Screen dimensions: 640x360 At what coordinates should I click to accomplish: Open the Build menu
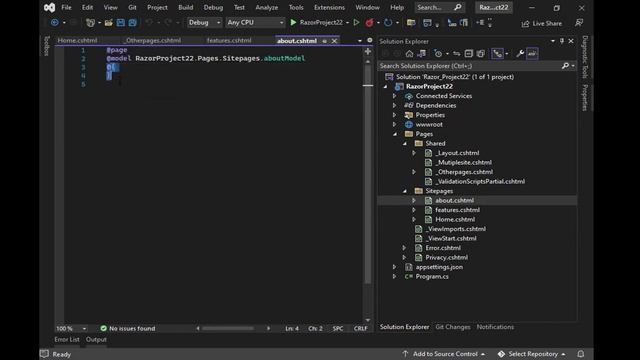pyautogui.click(x=186, y=7)
